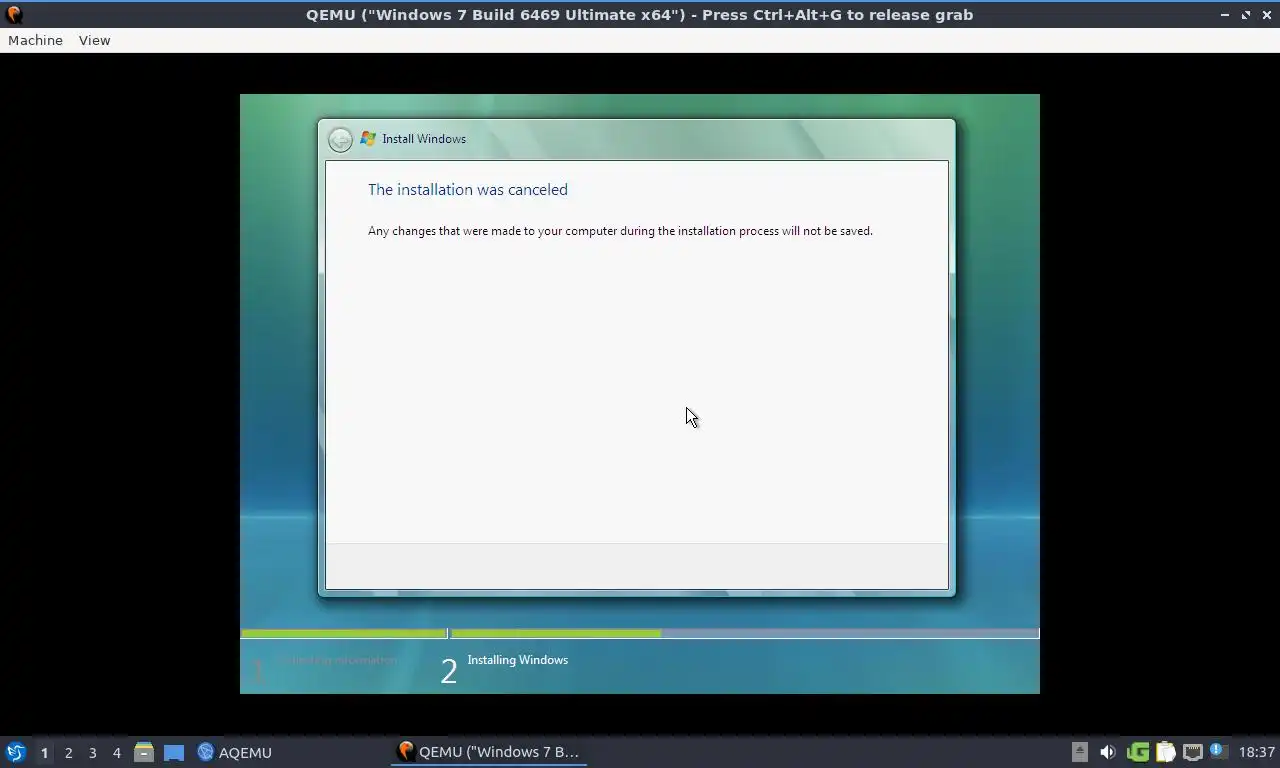This screenshot has height=768, width=1280.
Task: Click the 'Any changes that were made' message
Action: [x=620, y=231]
